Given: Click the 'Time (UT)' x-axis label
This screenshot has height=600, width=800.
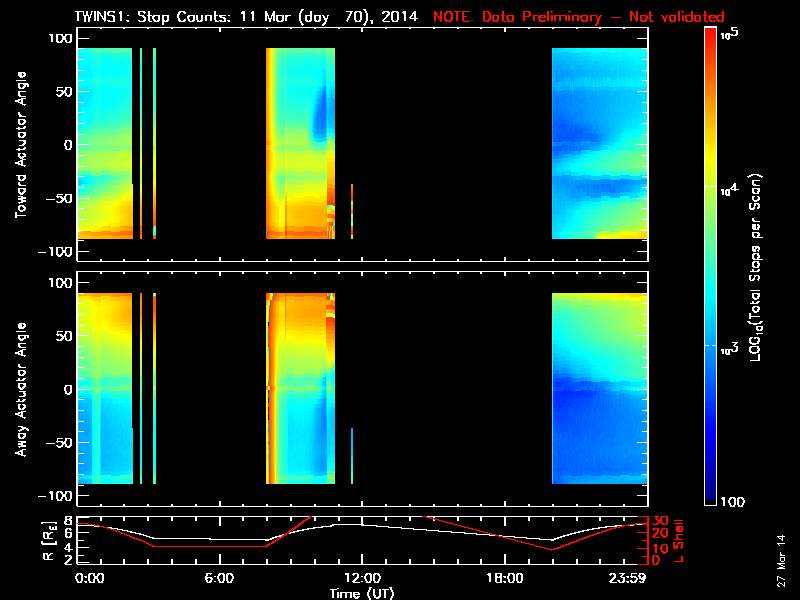Looking at the screenshot, I should (x=361, y=593).
